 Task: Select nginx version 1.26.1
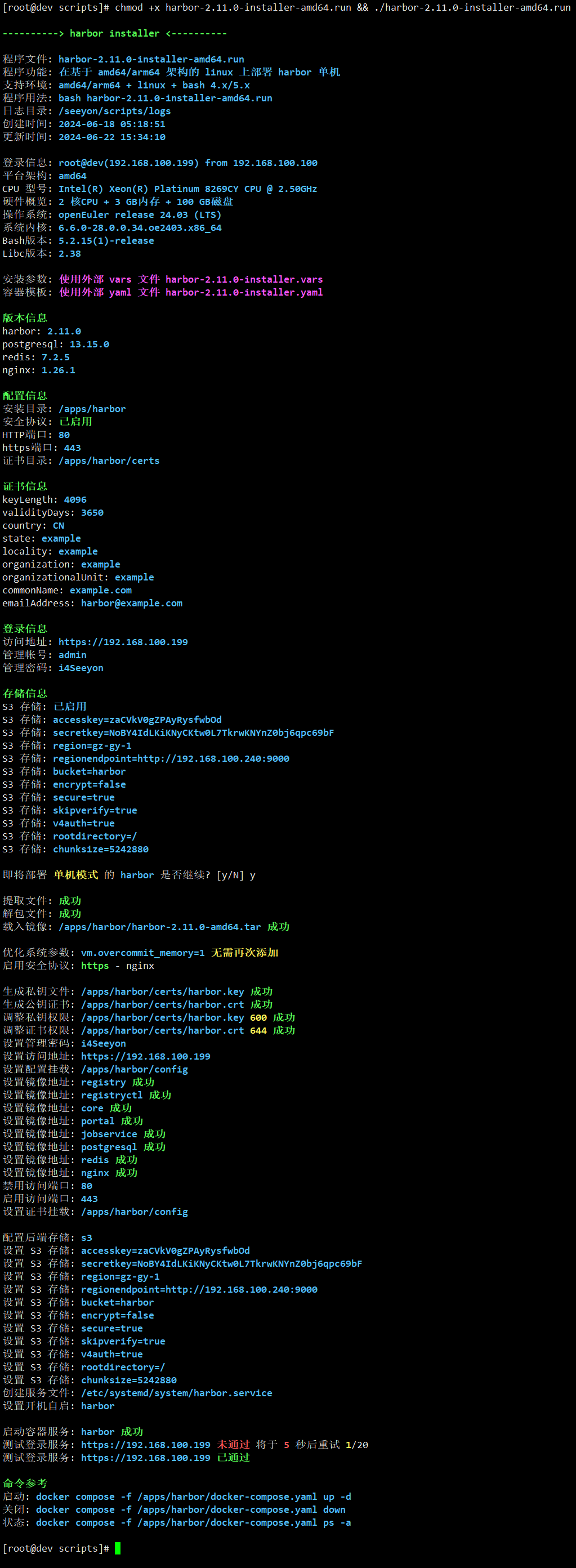tap(59, 370)
